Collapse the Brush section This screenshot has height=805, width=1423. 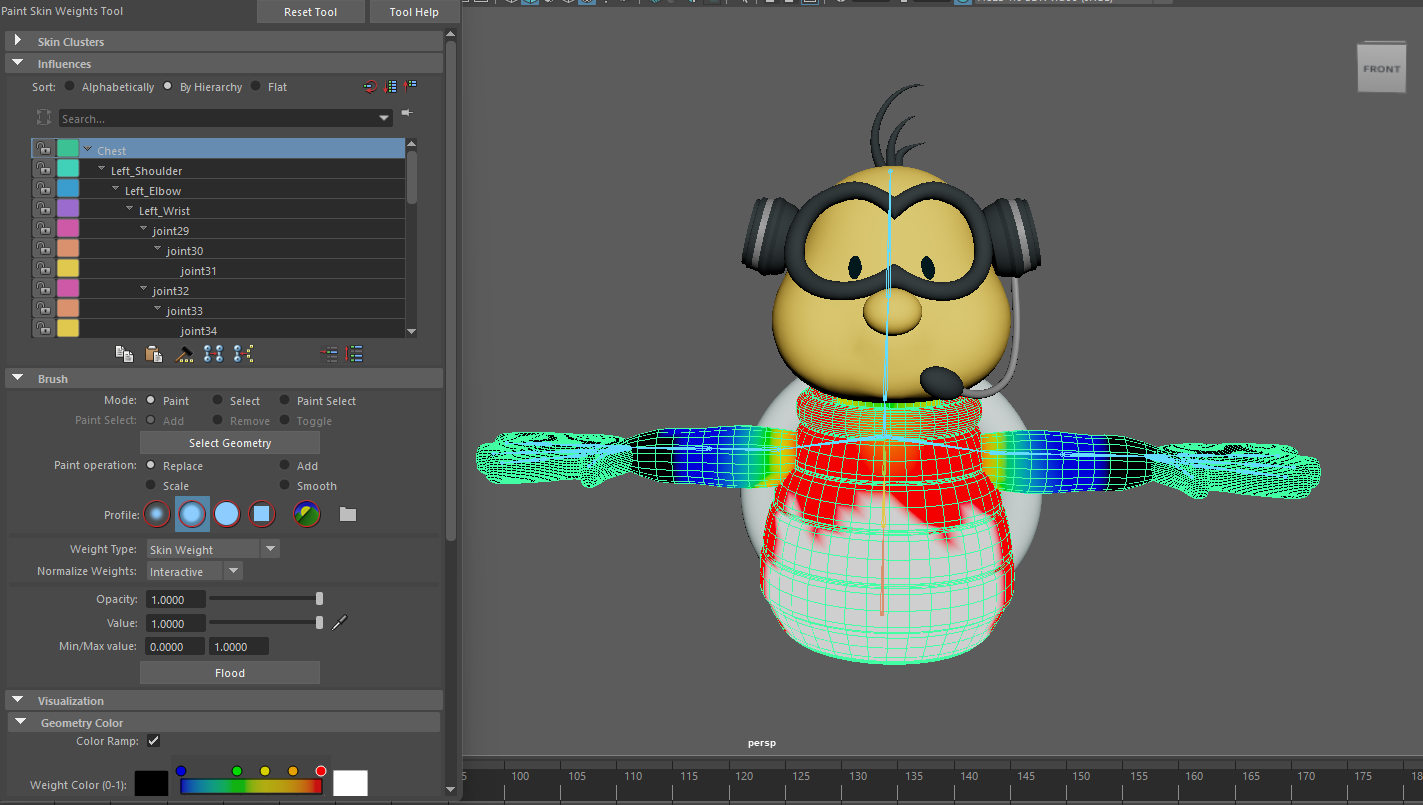[x=17, y=378]
